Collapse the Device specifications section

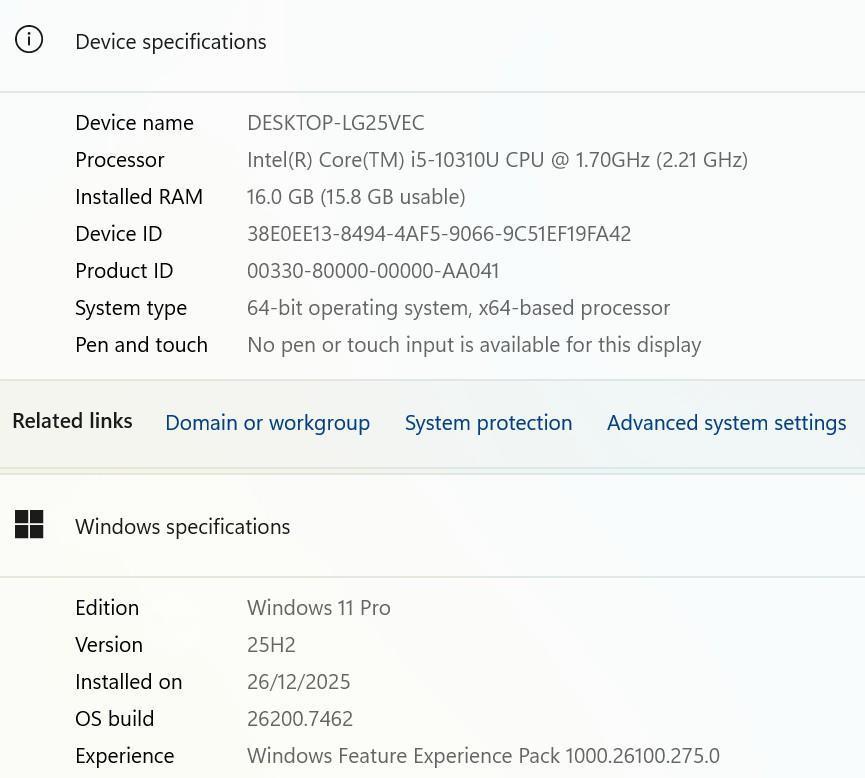point(170,42)
